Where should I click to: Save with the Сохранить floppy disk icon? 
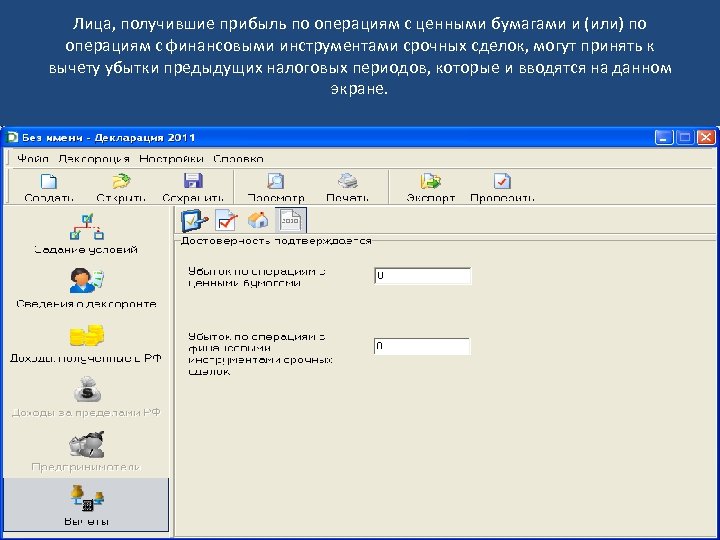193,181
